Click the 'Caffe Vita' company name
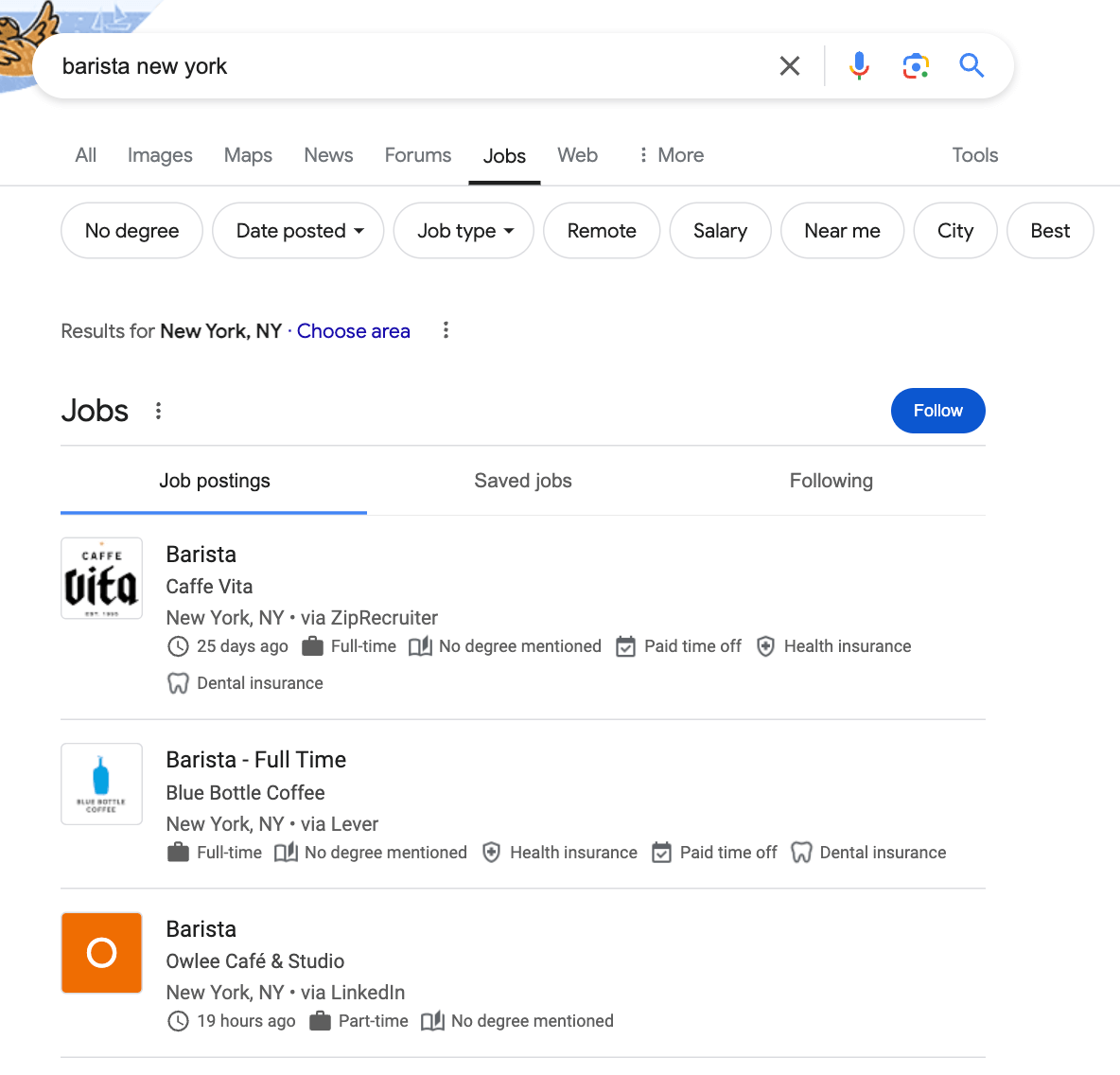This screenshot has height=1075, width=1120. [x=209, y=587]
